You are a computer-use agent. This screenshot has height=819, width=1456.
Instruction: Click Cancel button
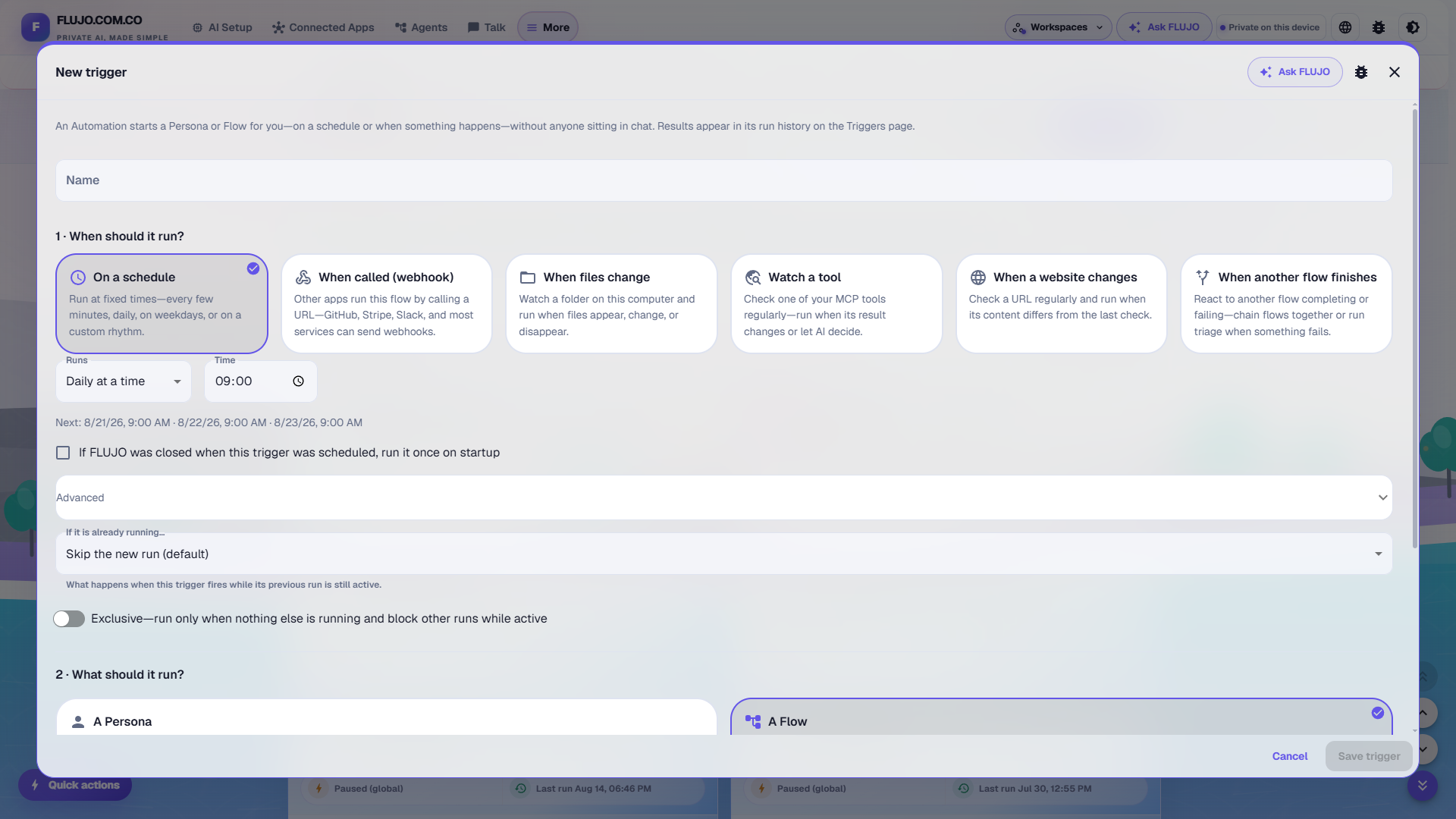click(1290, 756)
